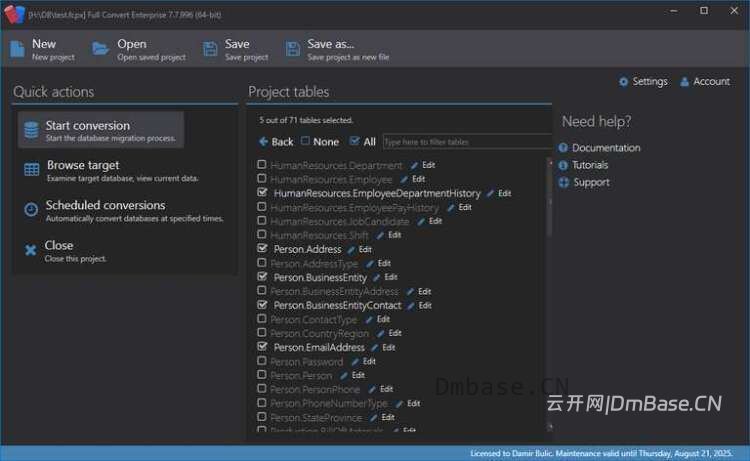Click the Documentation info icon
Image resolution: width=750 pixels, height=461 pixels.
(x=563, y=148)
